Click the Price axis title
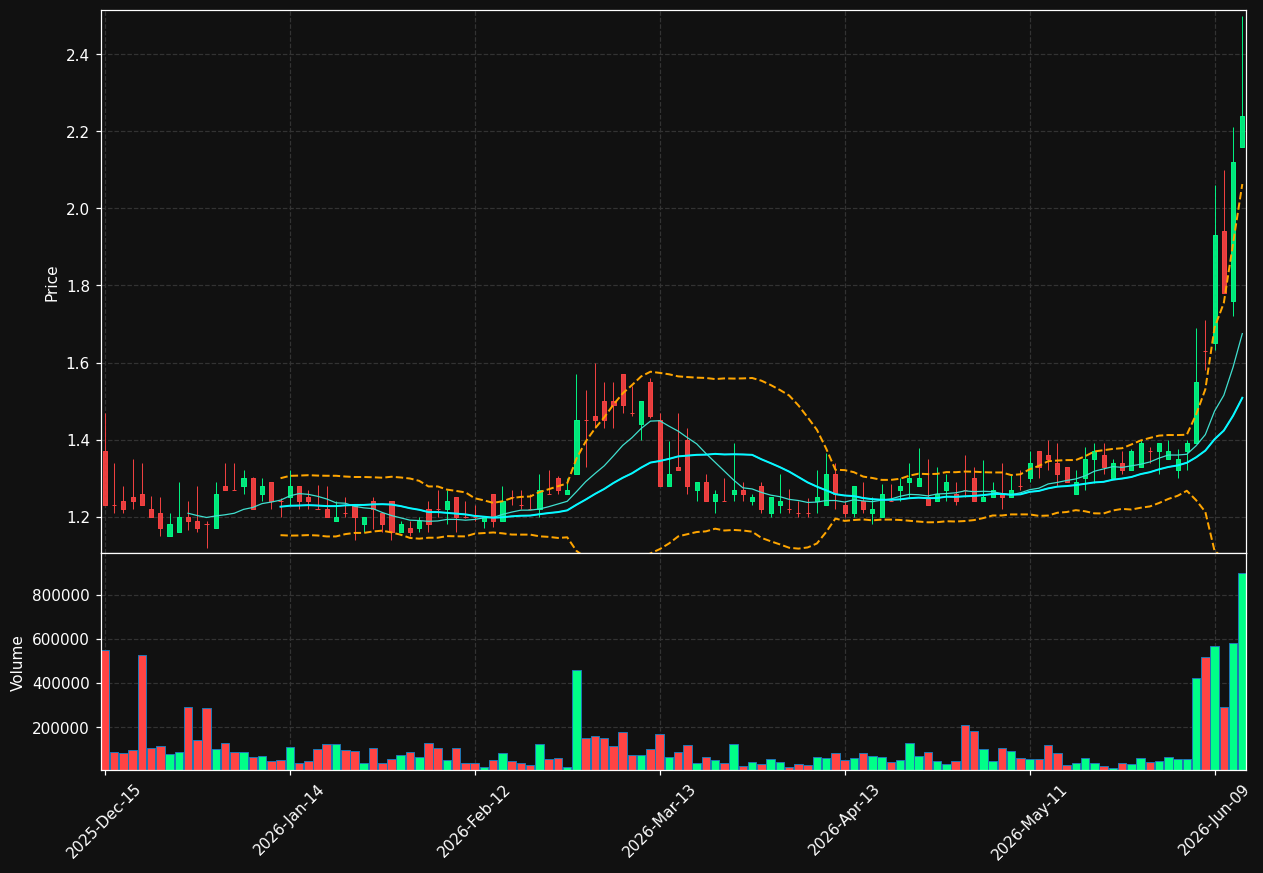The image size is (1263, 873). [52, 284]
